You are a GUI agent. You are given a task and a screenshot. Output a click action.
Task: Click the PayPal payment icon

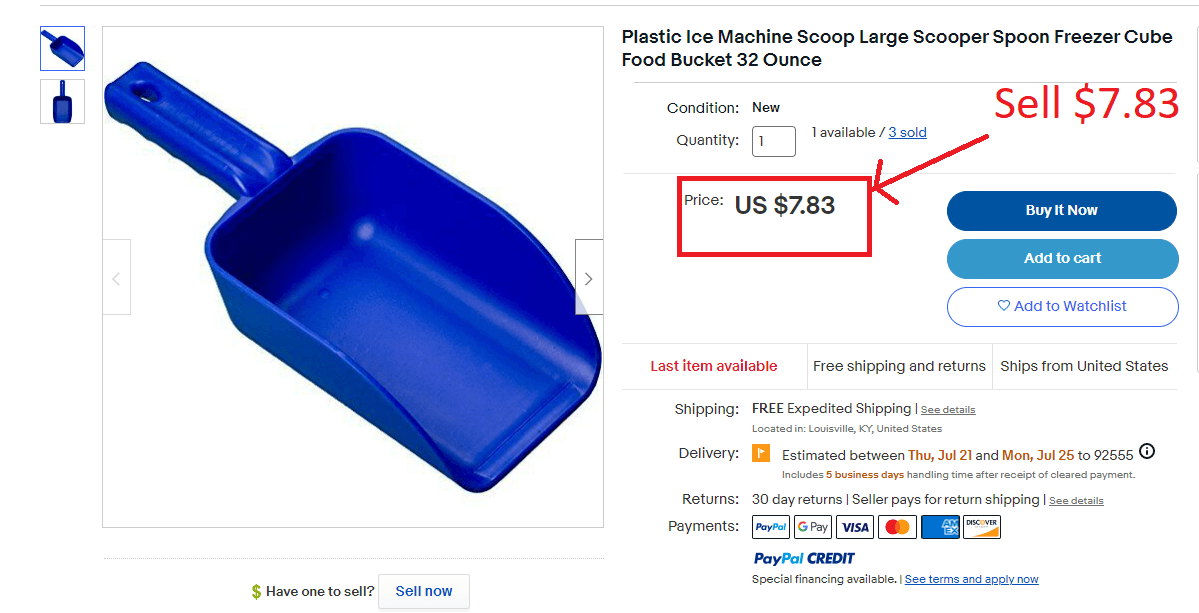pos(771,527)
